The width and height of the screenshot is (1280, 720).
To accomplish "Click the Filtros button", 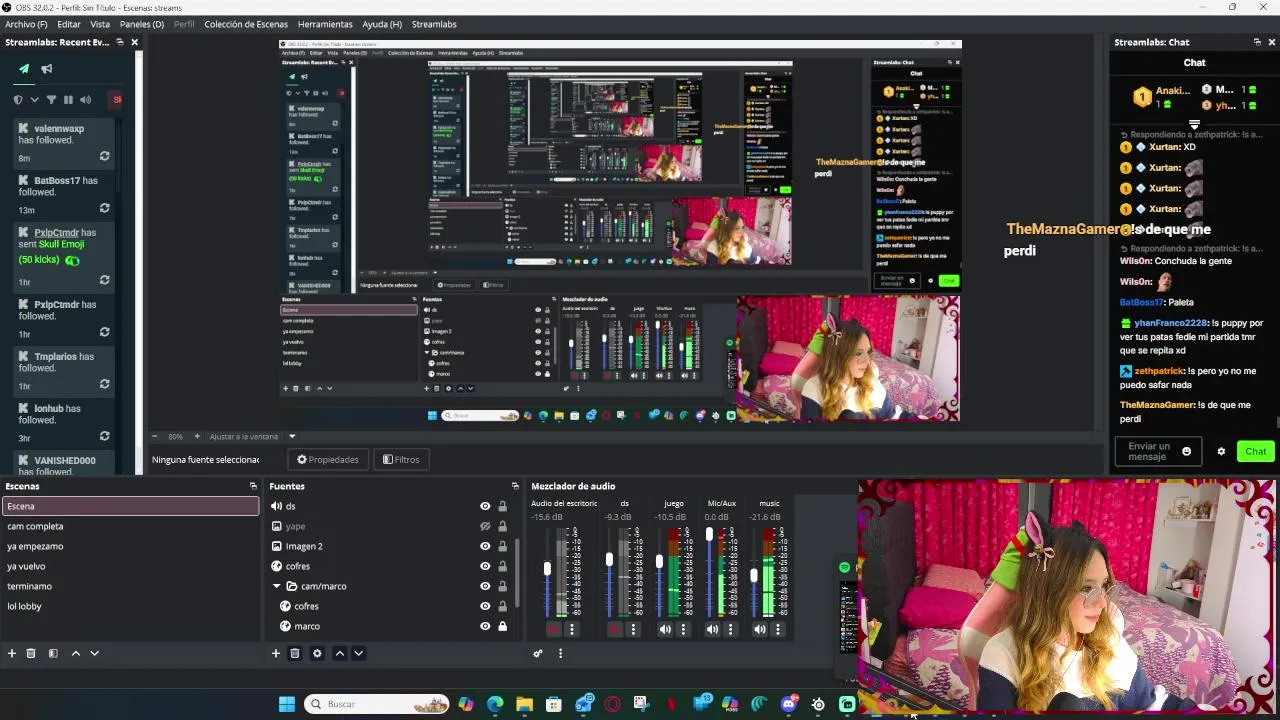I will 401,460.
